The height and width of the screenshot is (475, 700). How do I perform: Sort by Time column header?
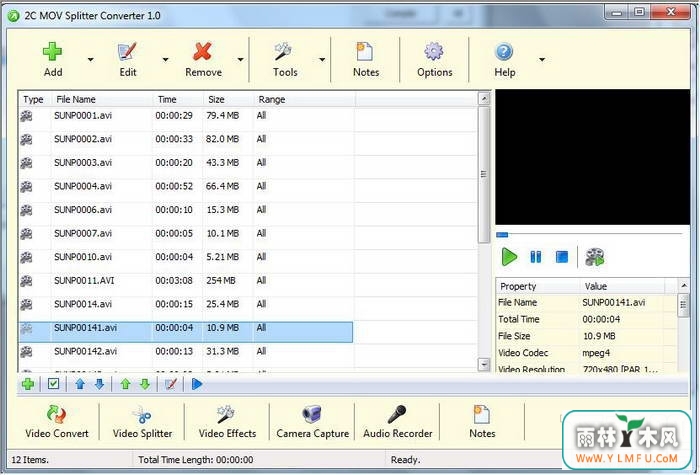(178, 100)
